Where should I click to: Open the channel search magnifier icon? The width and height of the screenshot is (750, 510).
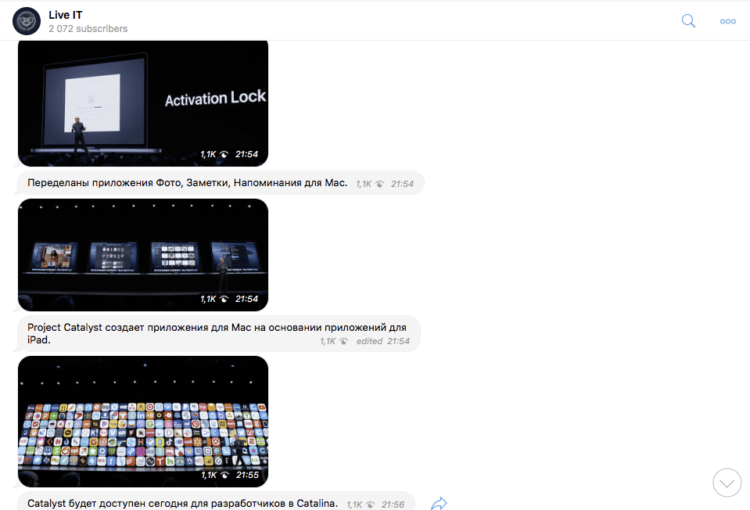688,21
